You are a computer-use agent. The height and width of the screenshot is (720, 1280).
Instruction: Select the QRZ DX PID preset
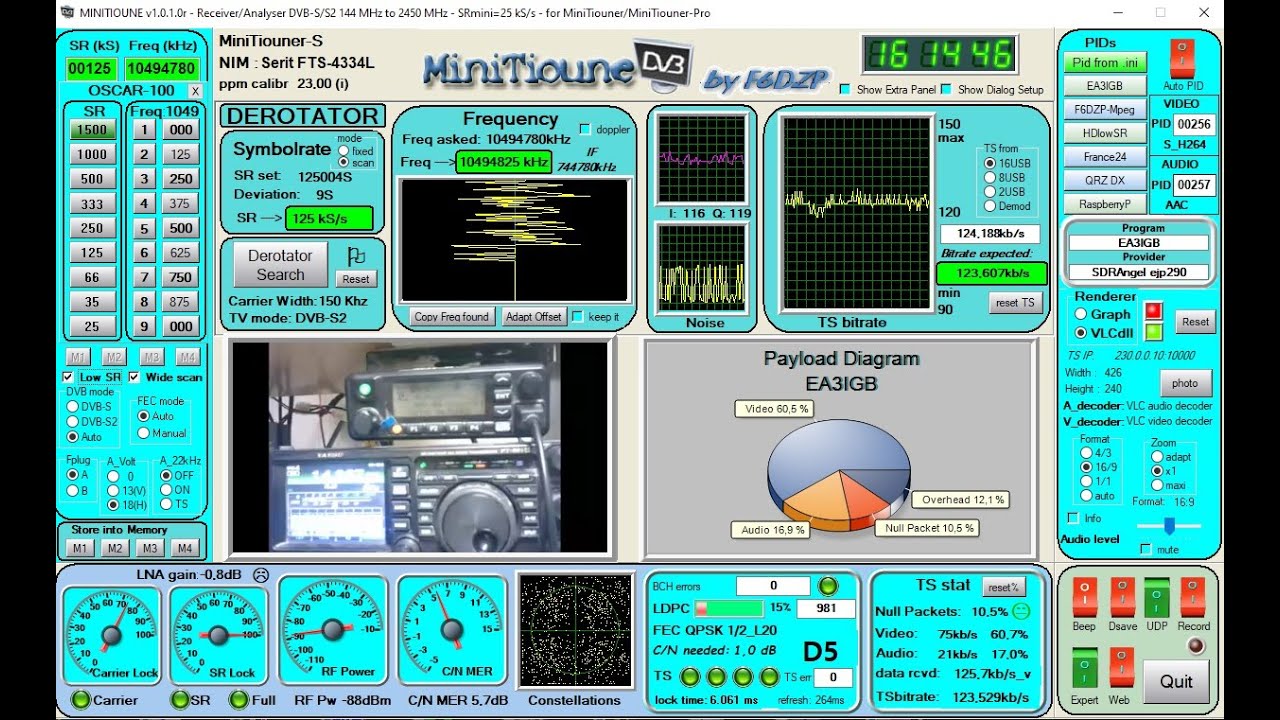point(1104,181)
